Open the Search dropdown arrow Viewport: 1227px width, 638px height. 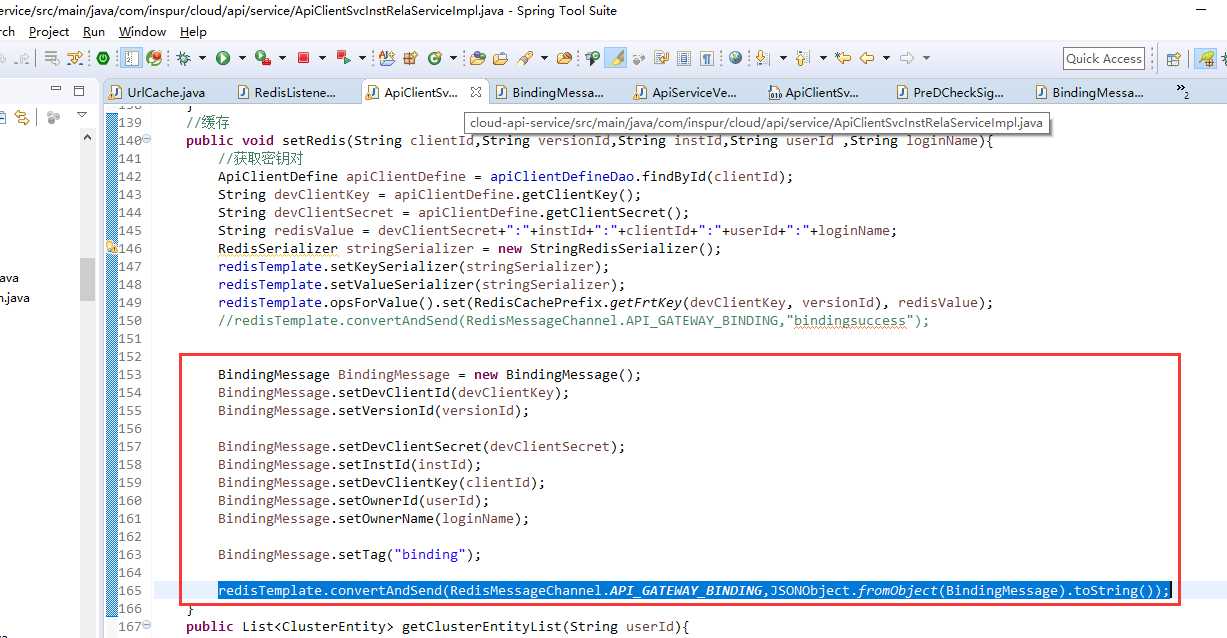click(542, 58)
